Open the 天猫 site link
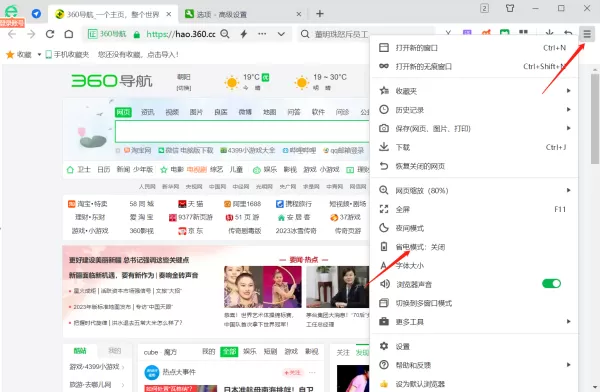Viewport: 600px width, 392px height. pyautogui.click(x=191, y=204)
